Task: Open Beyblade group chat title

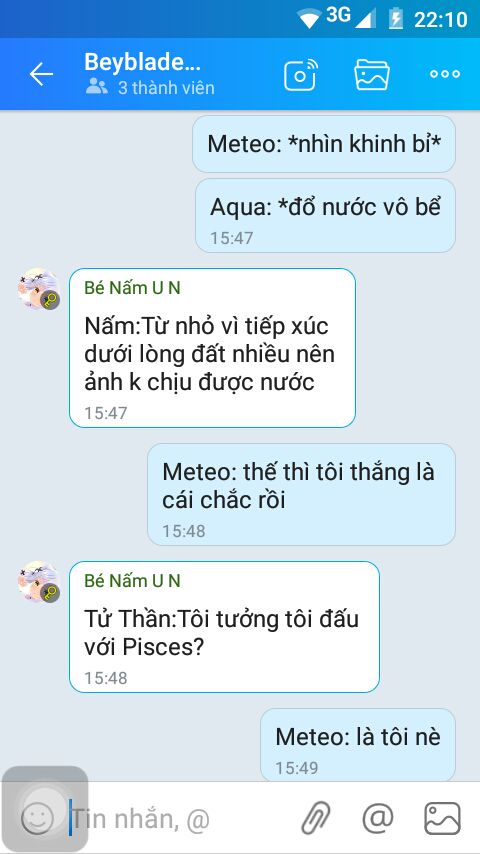Action: (x=142, y=63)
